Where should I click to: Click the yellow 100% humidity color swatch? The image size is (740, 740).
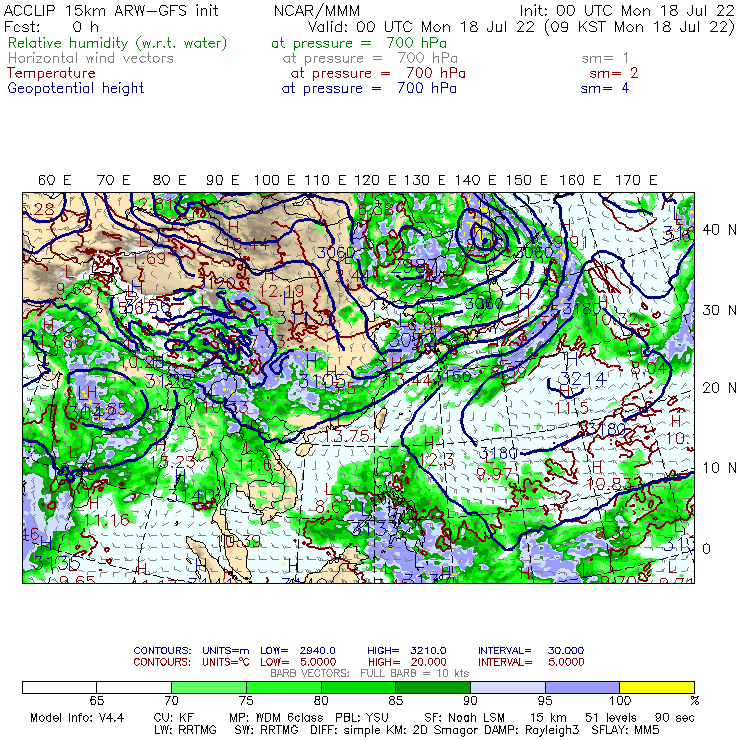click(x=657, y=687)
